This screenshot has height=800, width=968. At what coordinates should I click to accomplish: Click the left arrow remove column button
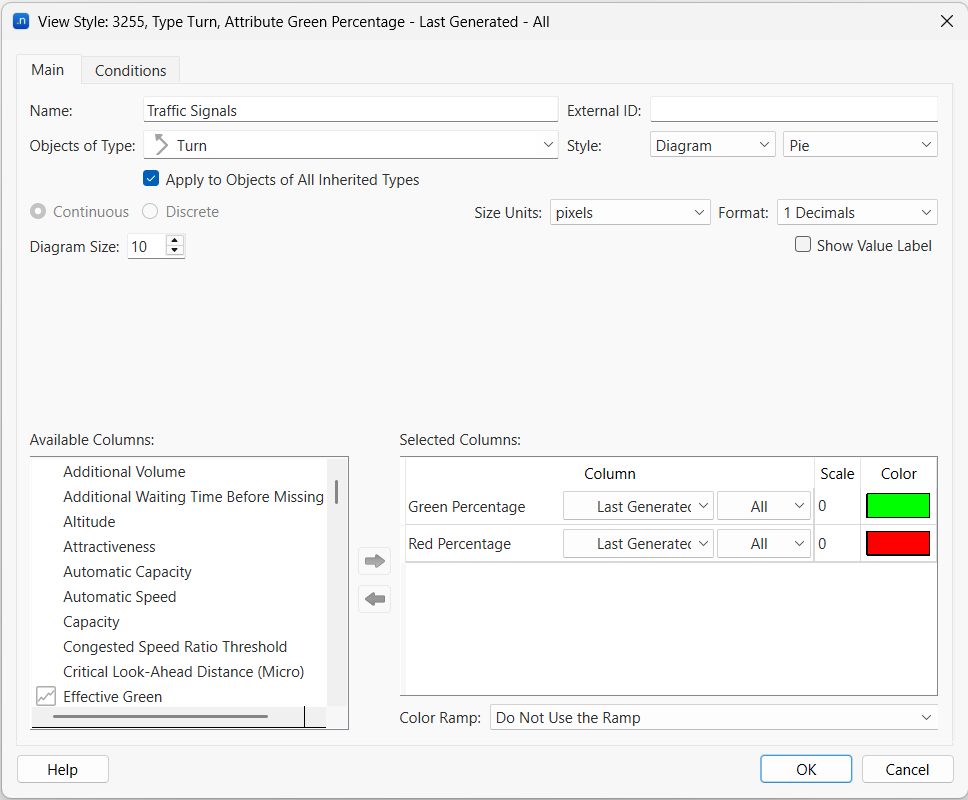click(x=374, y=599)
